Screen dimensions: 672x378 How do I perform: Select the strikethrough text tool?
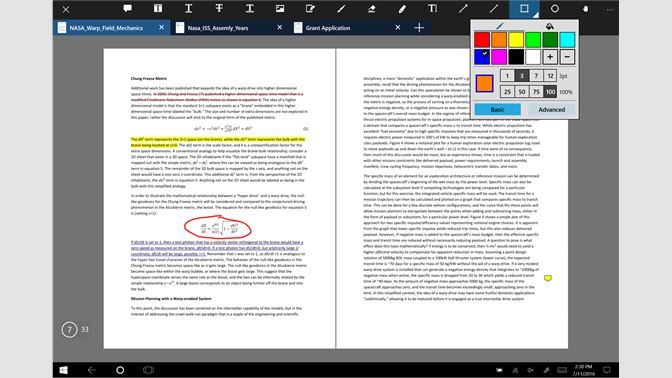click(x=219, y=9)
